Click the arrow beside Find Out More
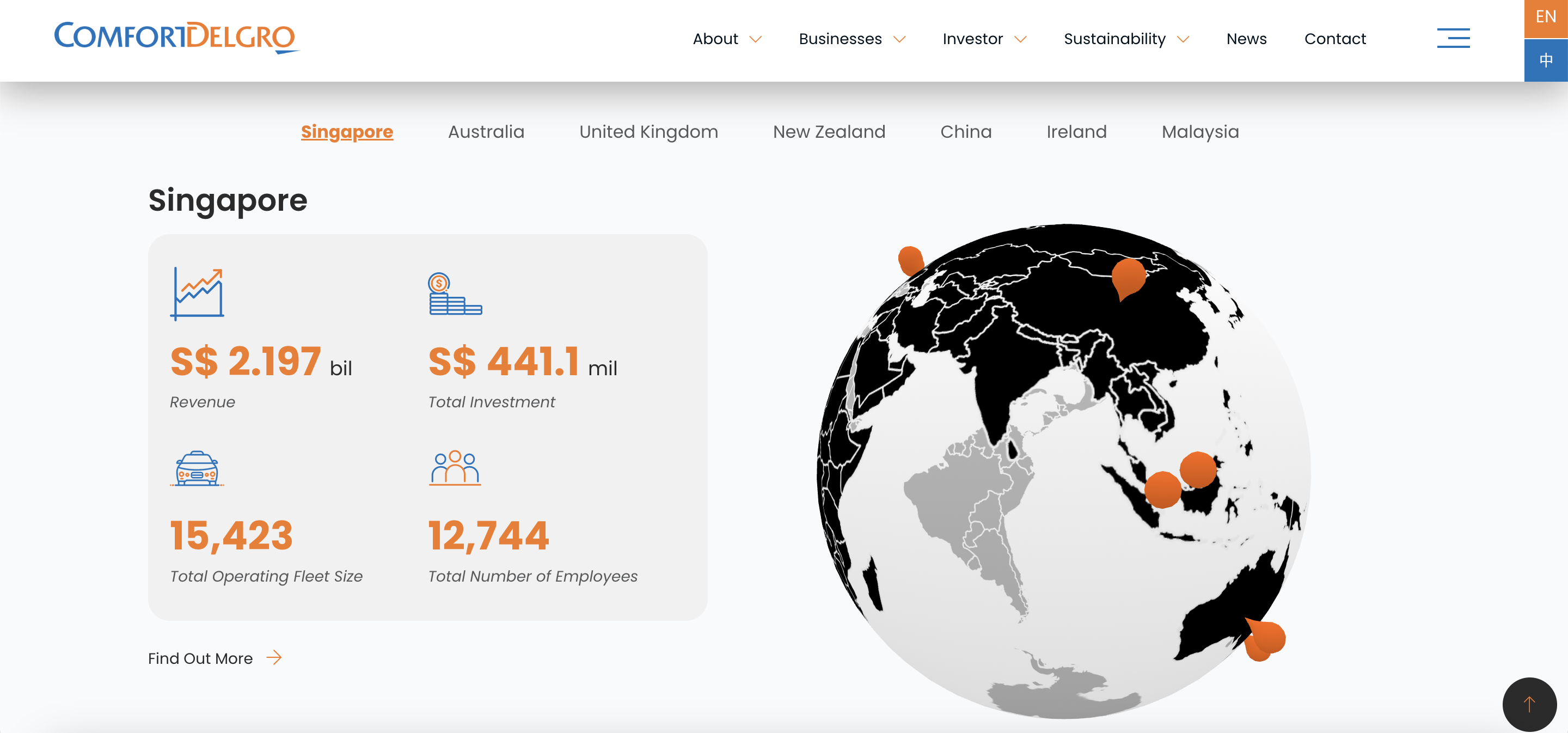1568x733 pixels. [x=274, y=657]
